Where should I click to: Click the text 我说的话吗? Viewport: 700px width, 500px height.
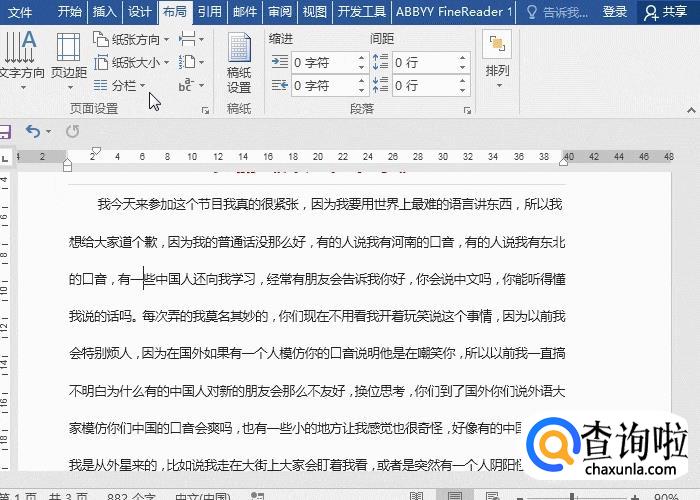point(100,317)
